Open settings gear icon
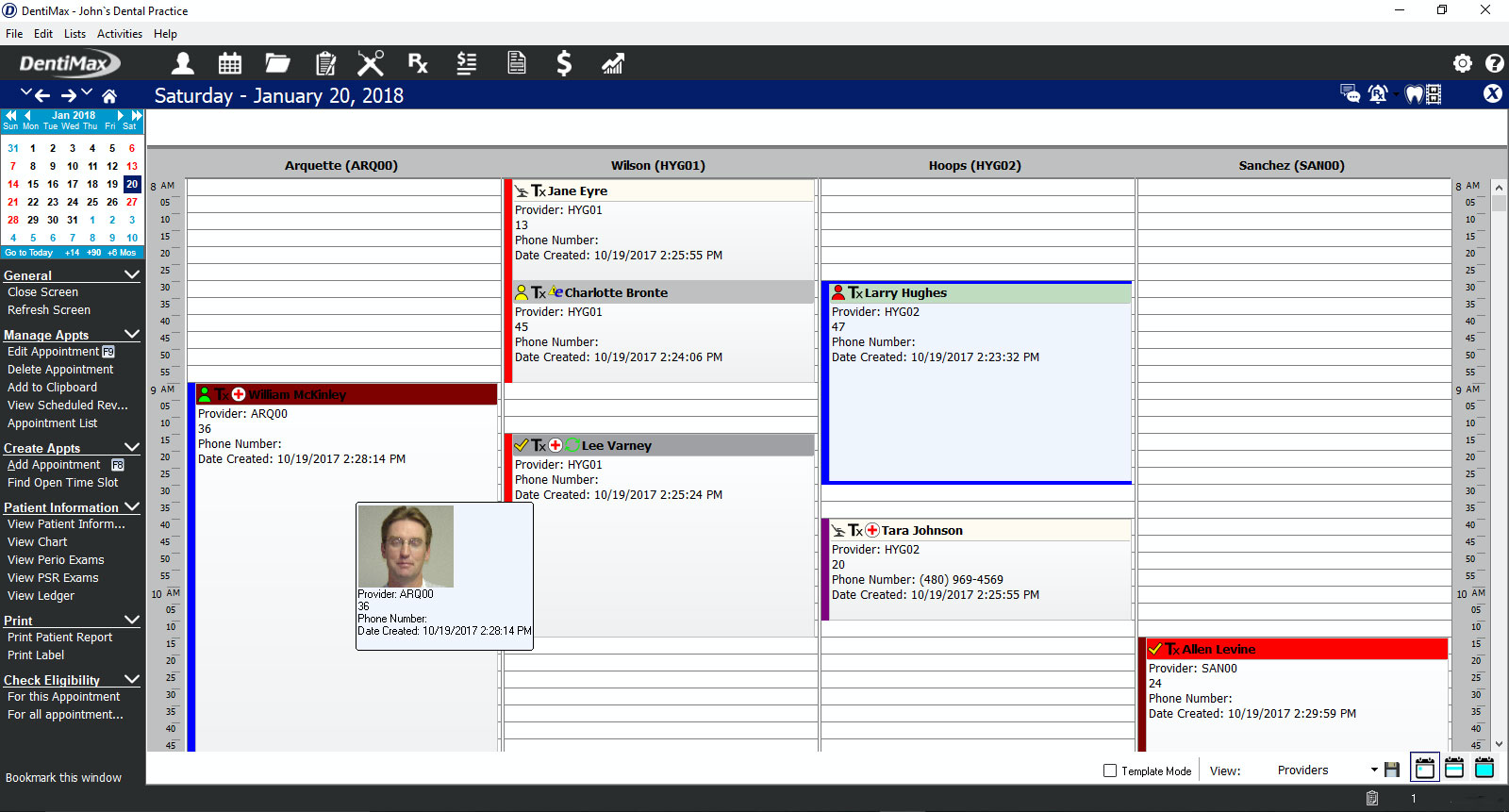 (1463, 63)
